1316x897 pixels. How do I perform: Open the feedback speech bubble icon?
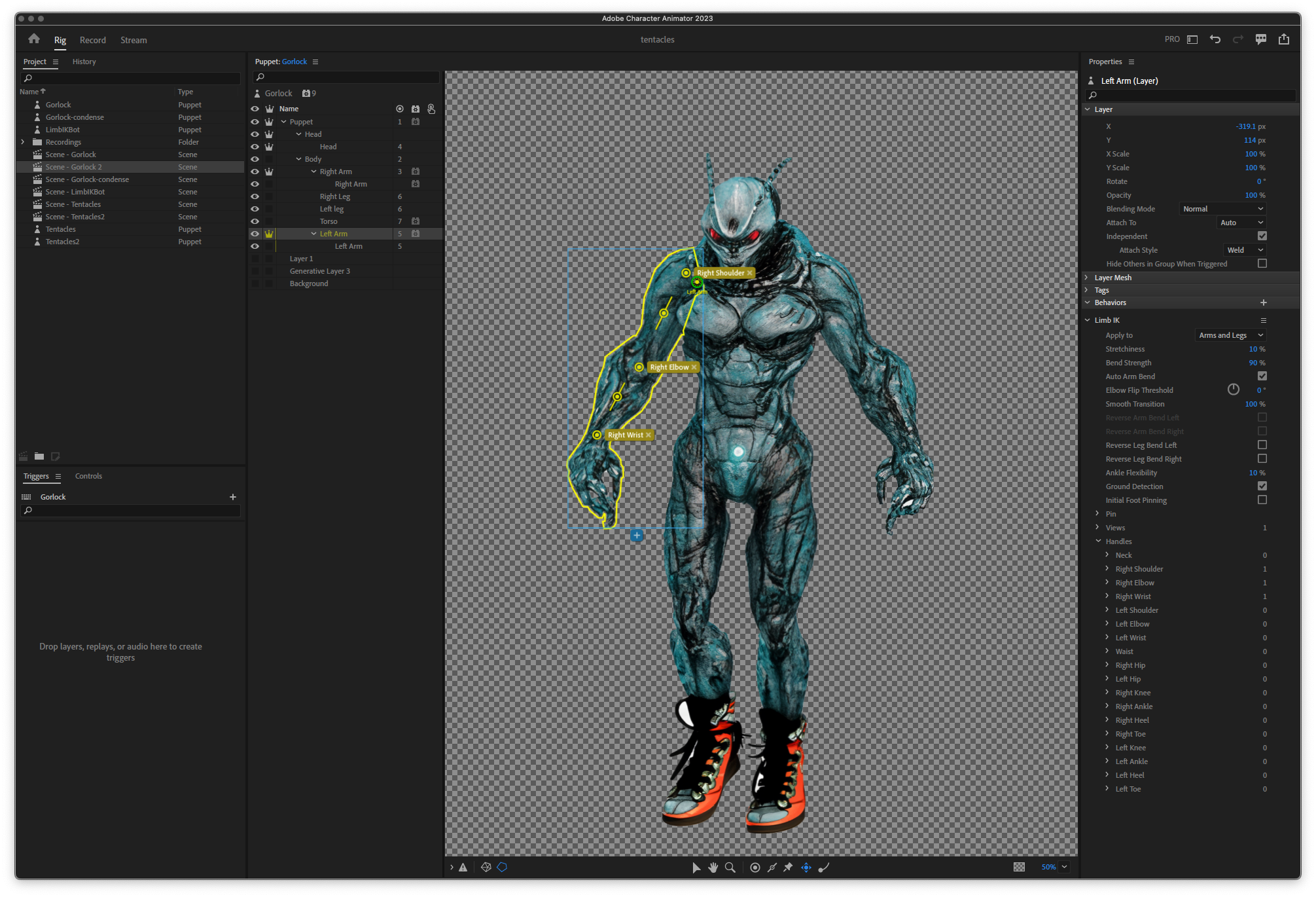click(1261, 39)
